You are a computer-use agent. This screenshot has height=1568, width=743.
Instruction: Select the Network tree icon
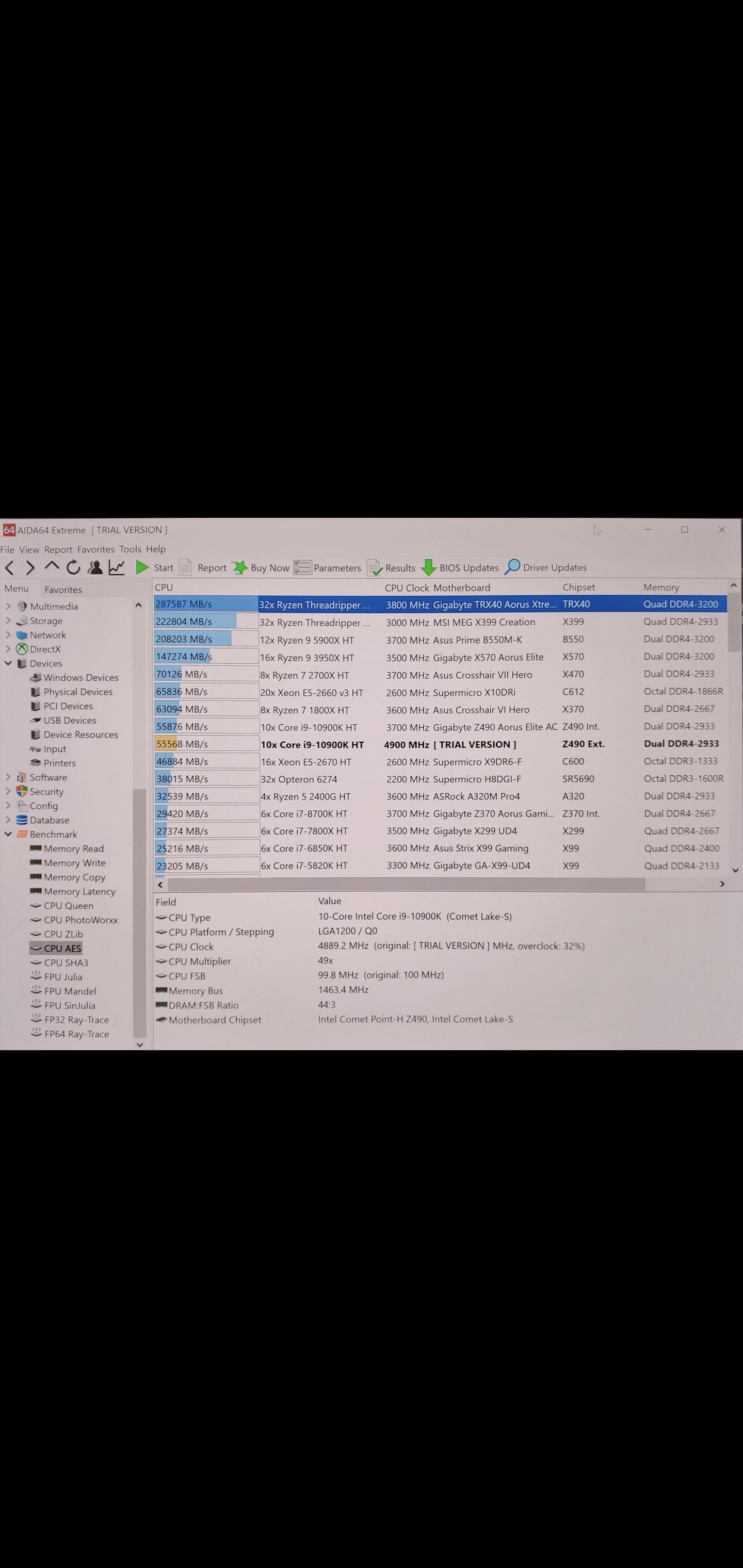22,635
